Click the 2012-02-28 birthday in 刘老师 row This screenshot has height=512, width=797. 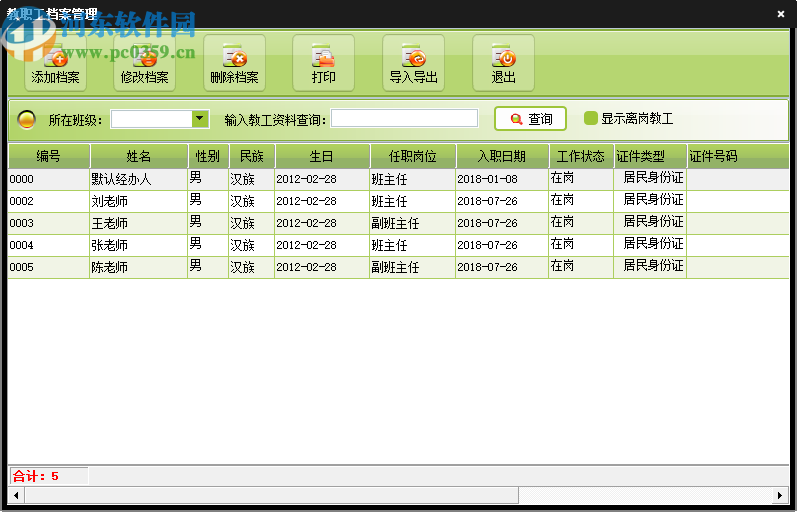click(x=322, y=201)
